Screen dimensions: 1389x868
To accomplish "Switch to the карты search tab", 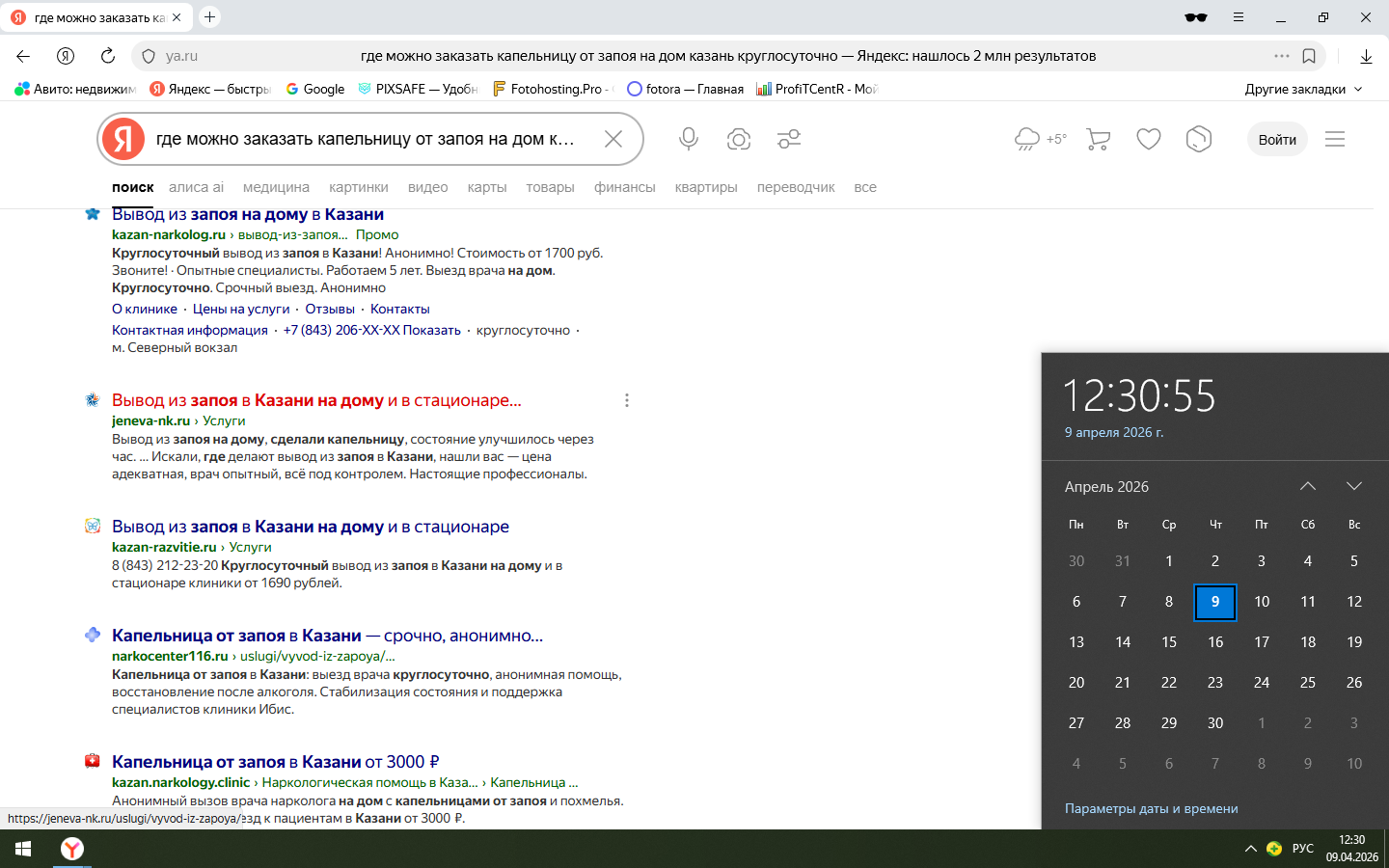I will [486, 187].
